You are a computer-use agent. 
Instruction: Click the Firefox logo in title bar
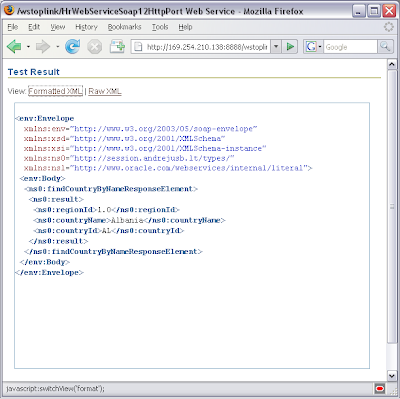pos(9,10)
